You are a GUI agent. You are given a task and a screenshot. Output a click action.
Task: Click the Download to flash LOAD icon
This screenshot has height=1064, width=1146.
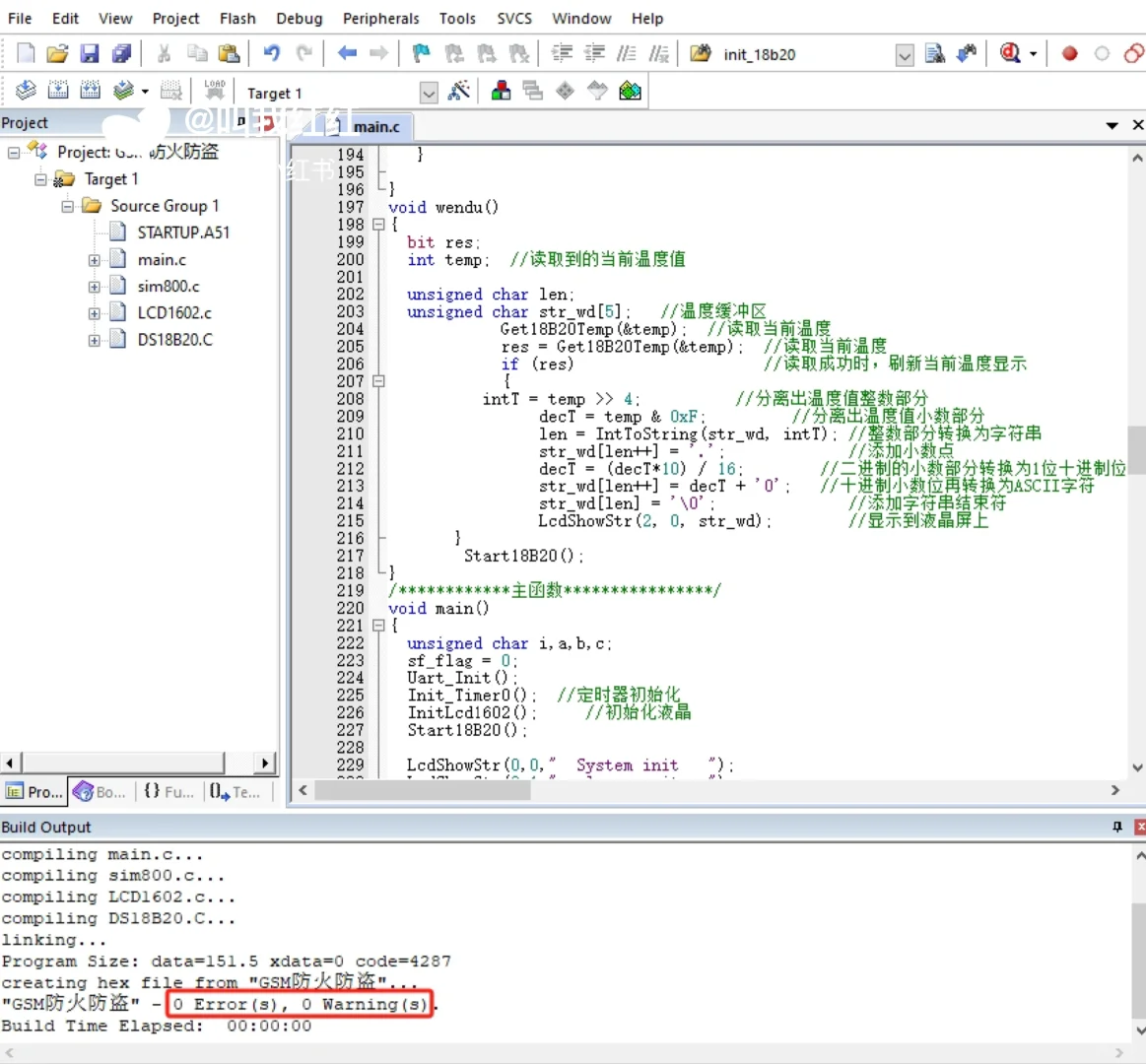pos(215,91)
